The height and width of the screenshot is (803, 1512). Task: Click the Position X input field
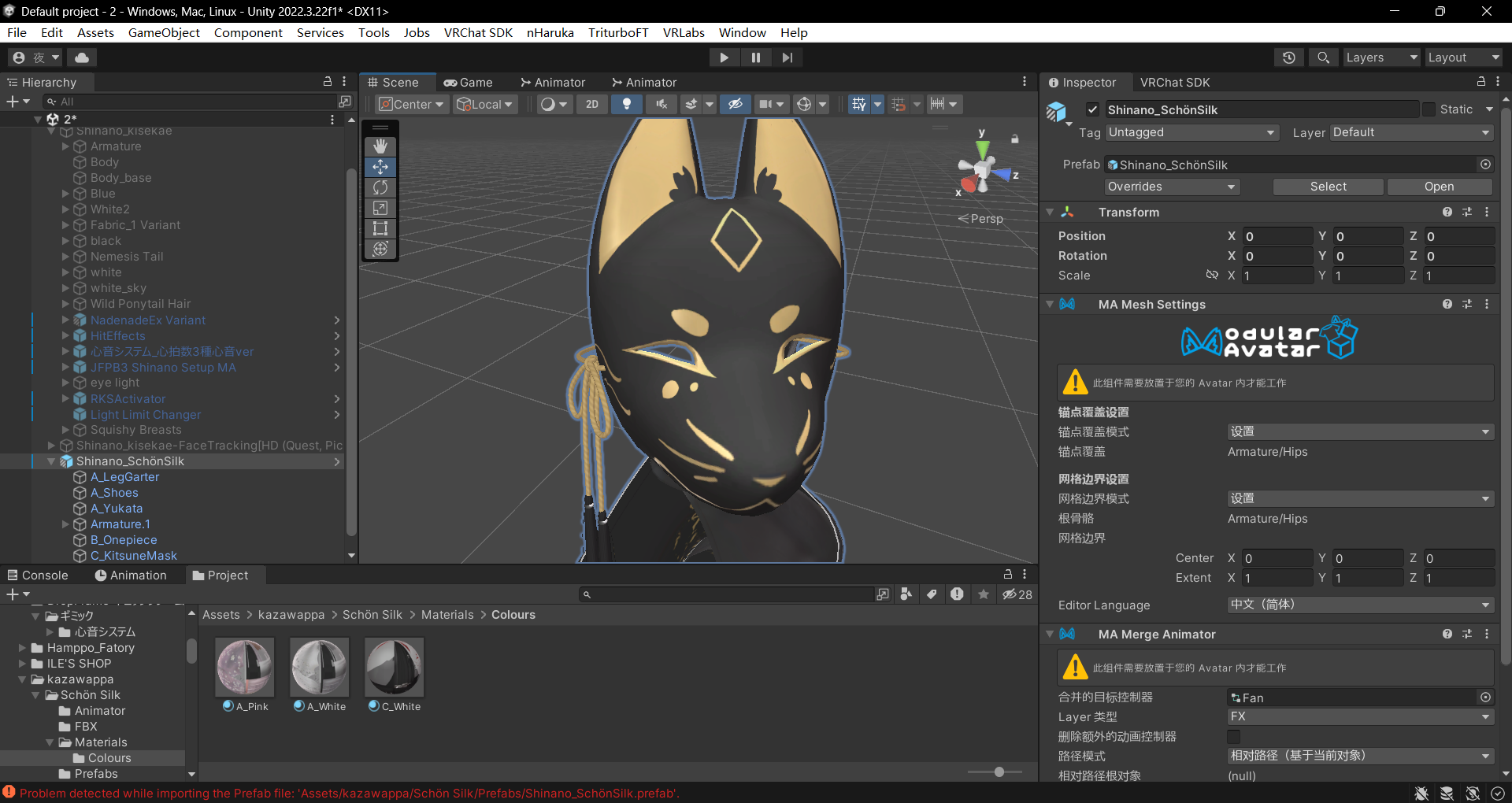click(x=1277, y=236)
